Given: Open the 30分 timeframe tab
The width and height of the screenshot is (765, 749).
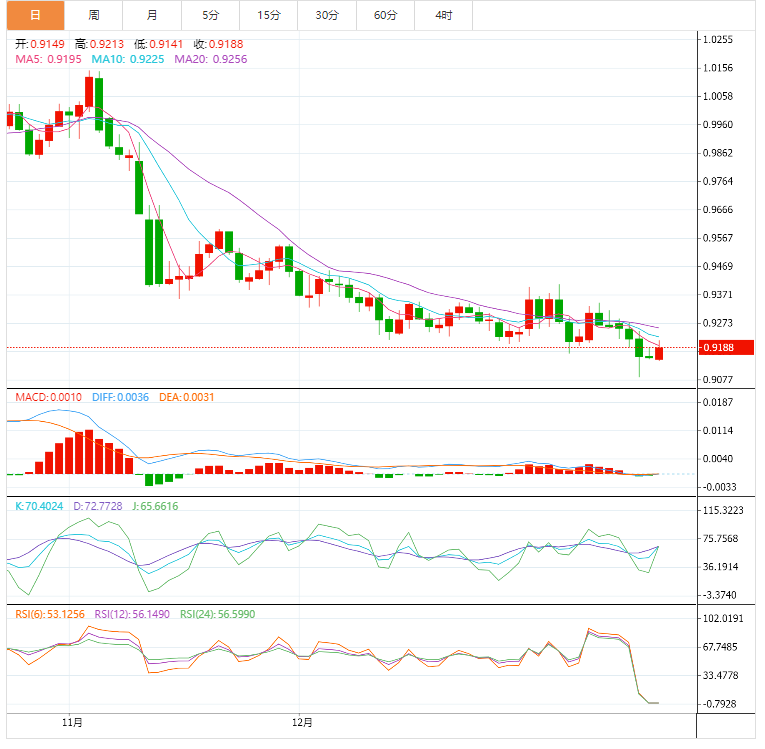Looking at the screenshot, I should (x=327, y=15).
